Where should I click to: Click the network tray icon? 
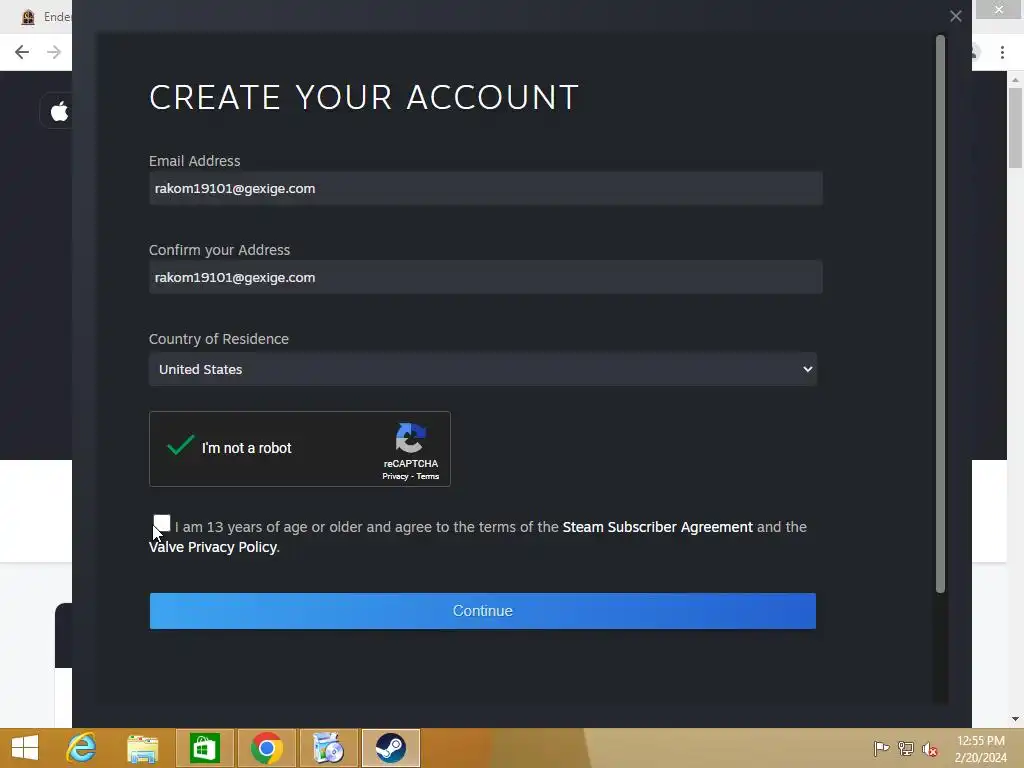click(906, 748)
